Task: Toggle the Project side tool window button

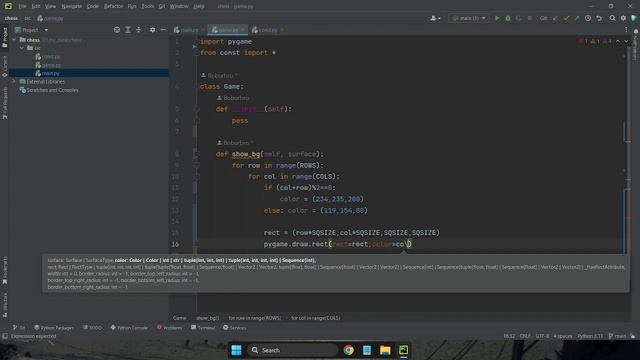Action: pos(4,38)
